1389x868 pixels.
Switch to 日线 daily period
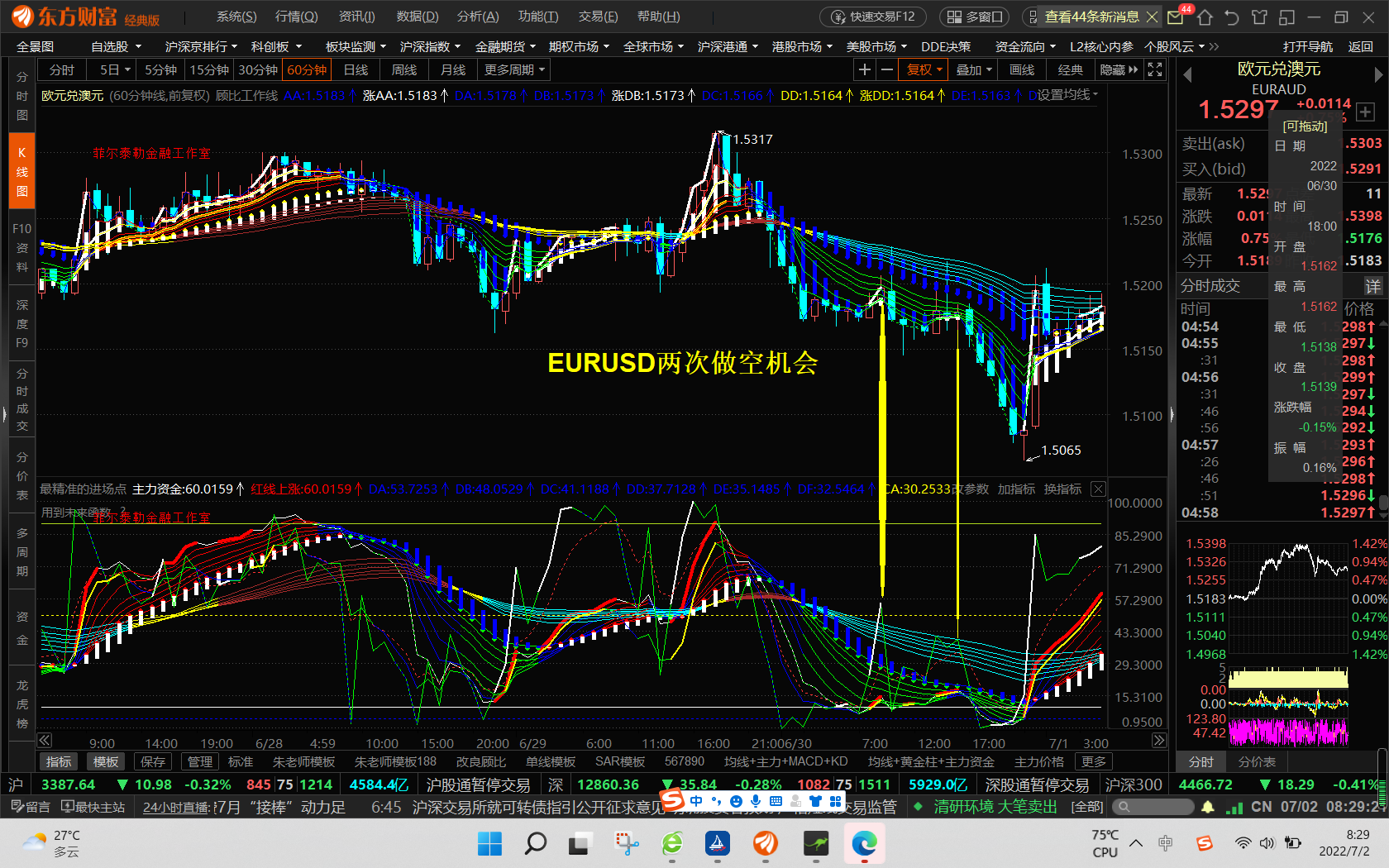click(x=356, y=70)
